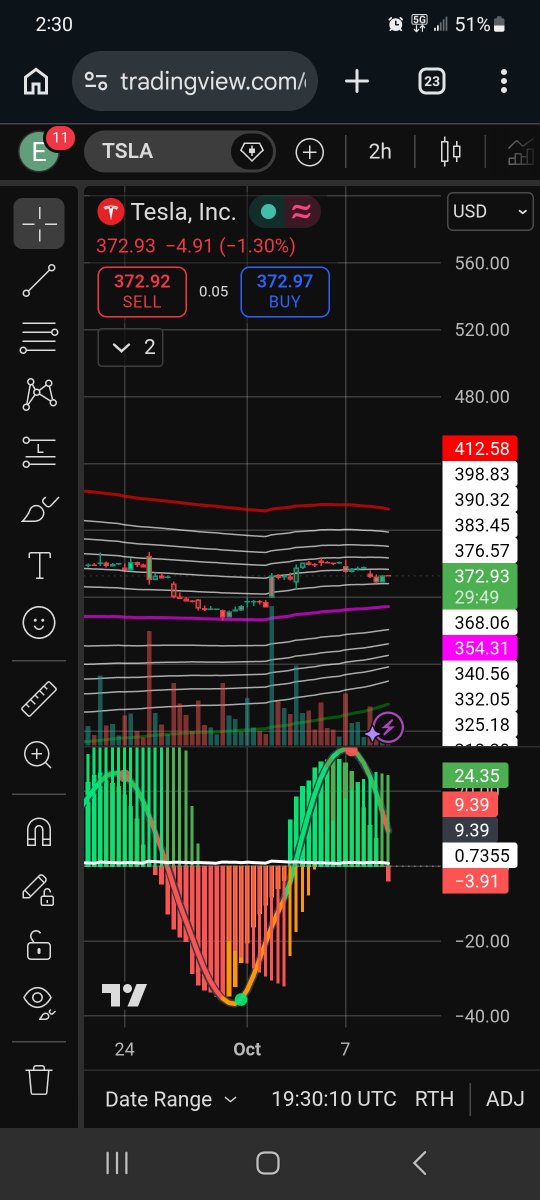Open Android recent apps
This screenshot has height=1200, width=540.
click(x=117, y=1162)
